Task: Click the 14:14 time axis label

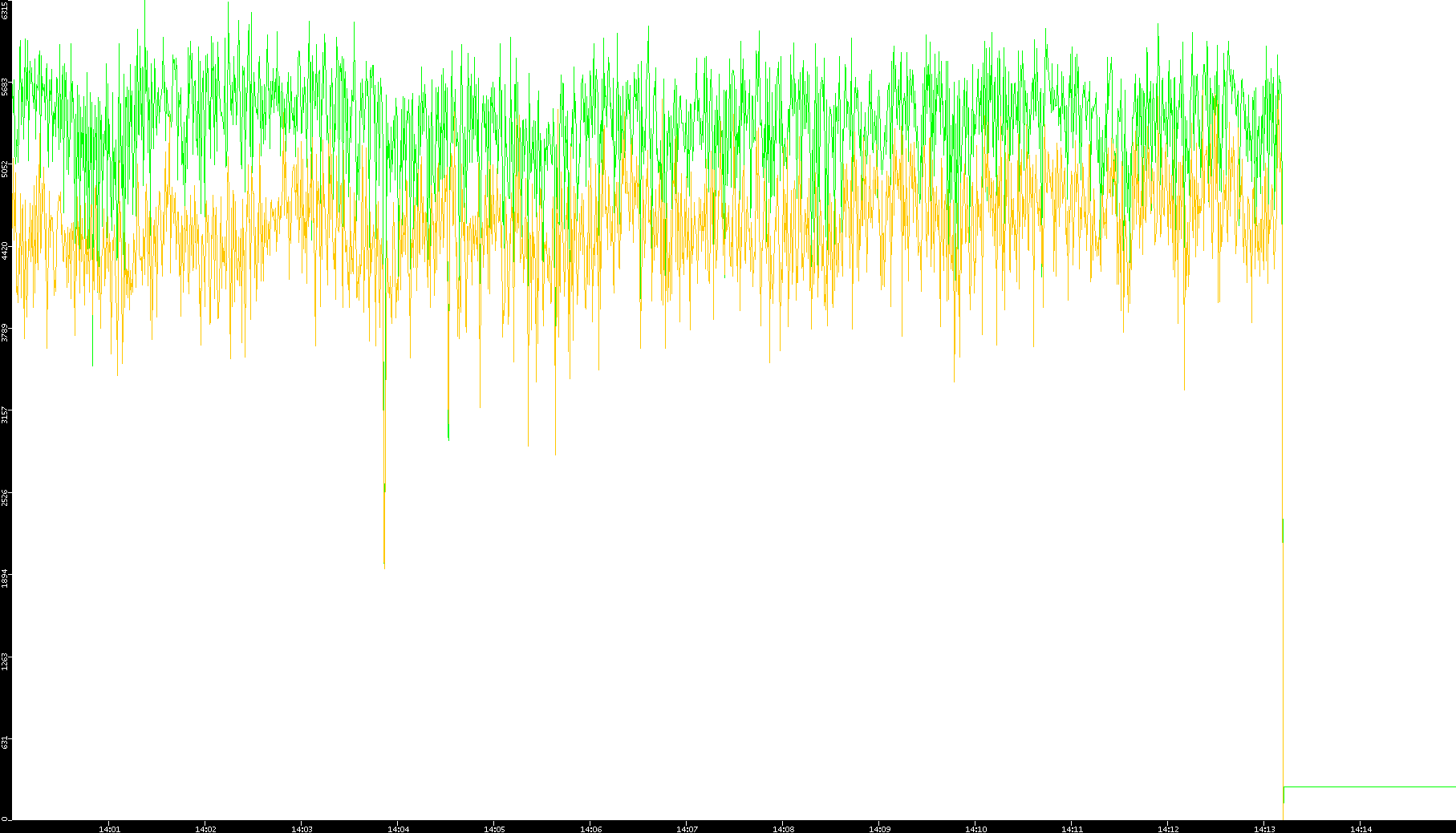Action: 1361,829
